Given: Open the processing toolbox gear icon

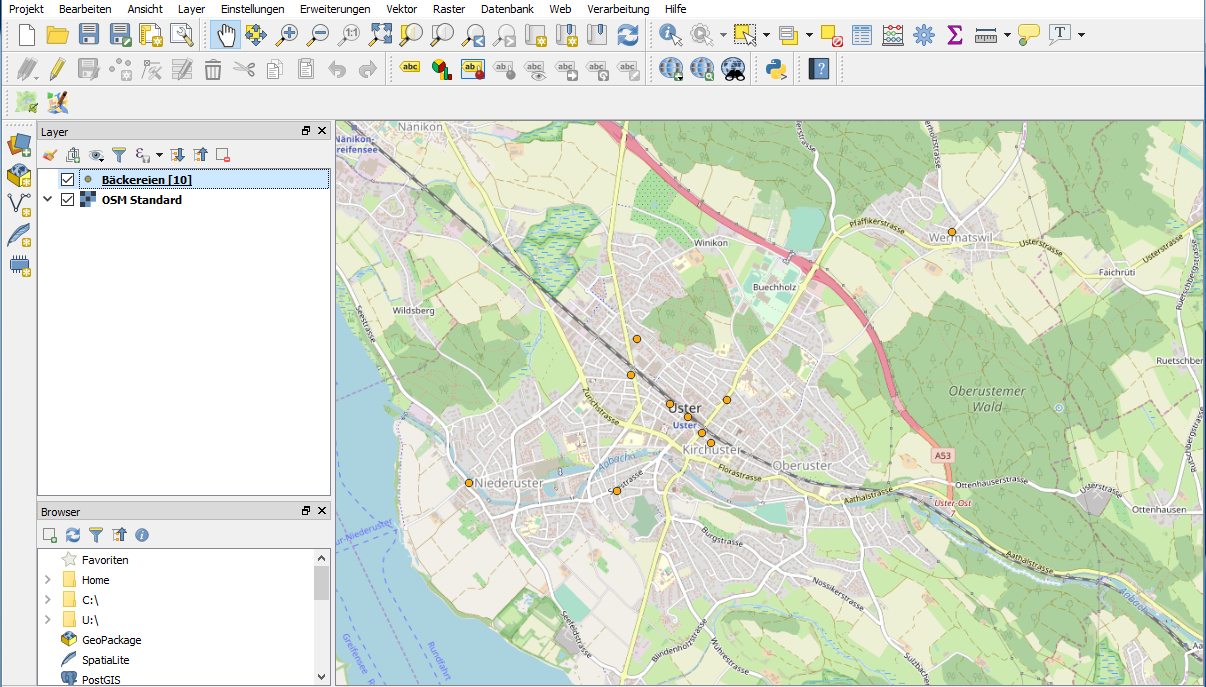Looking at the screenshot, I should (923, 35).
